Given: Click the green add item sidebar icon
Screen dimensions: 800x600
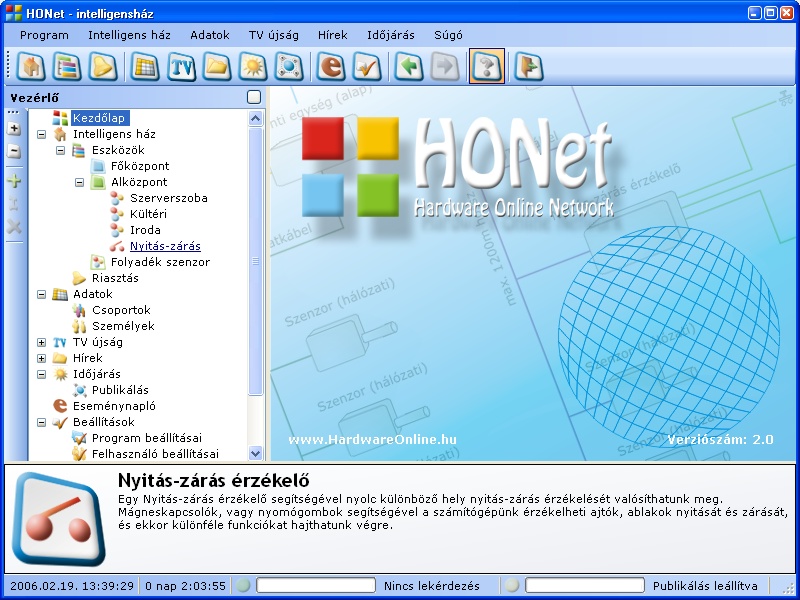Looking at the screenshot, I should [x=14, y=181].
